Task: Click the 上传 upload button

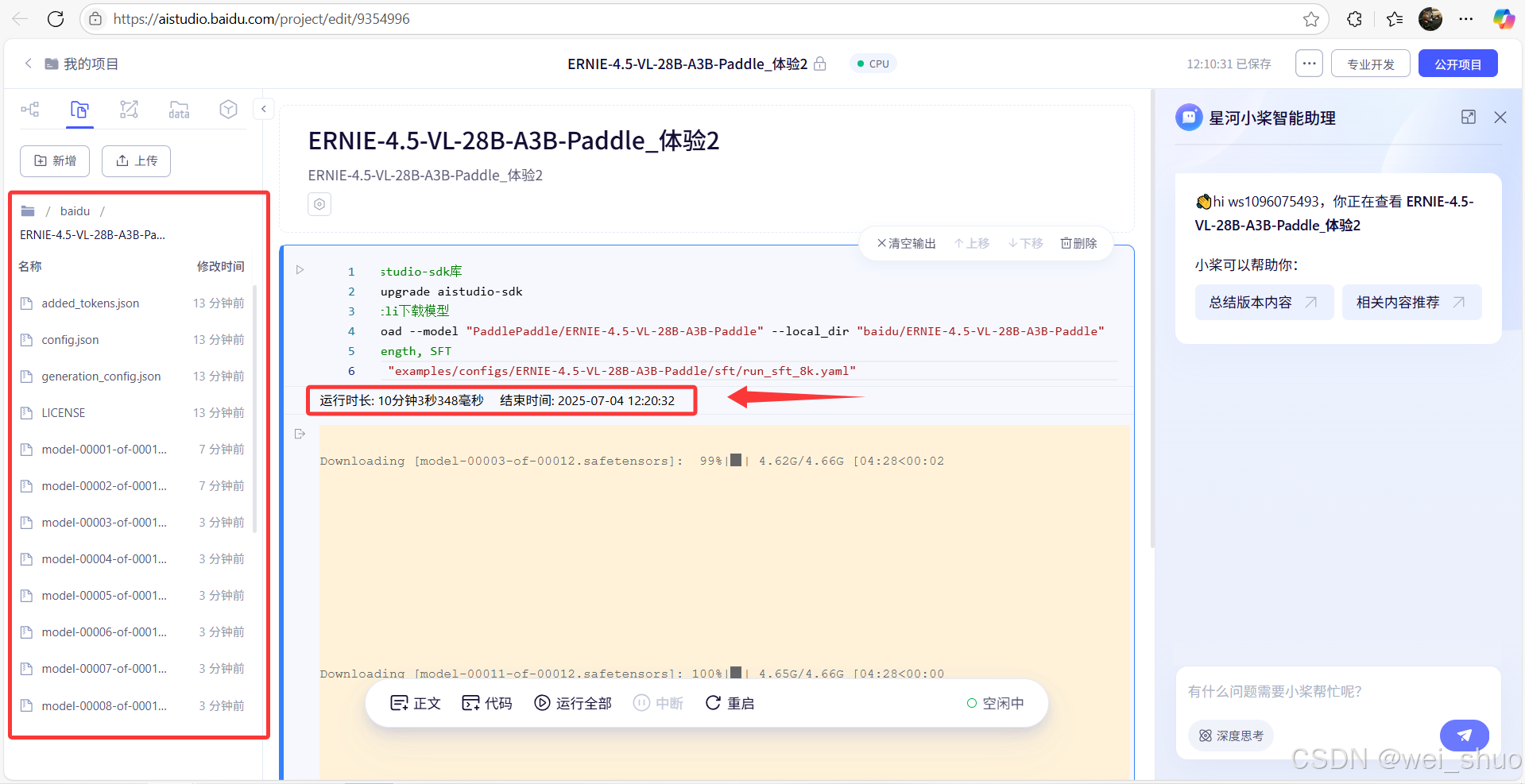Action: pyautogui.click(x=137, y=160)
